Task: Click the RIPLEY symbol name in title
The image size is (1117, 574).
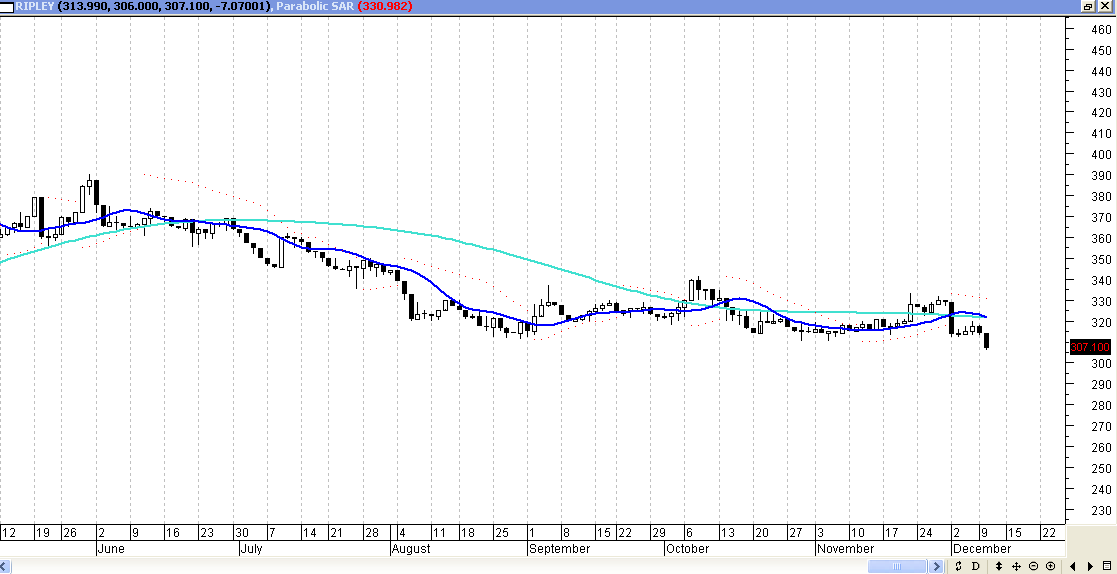Action: click(x=37, y=6)
